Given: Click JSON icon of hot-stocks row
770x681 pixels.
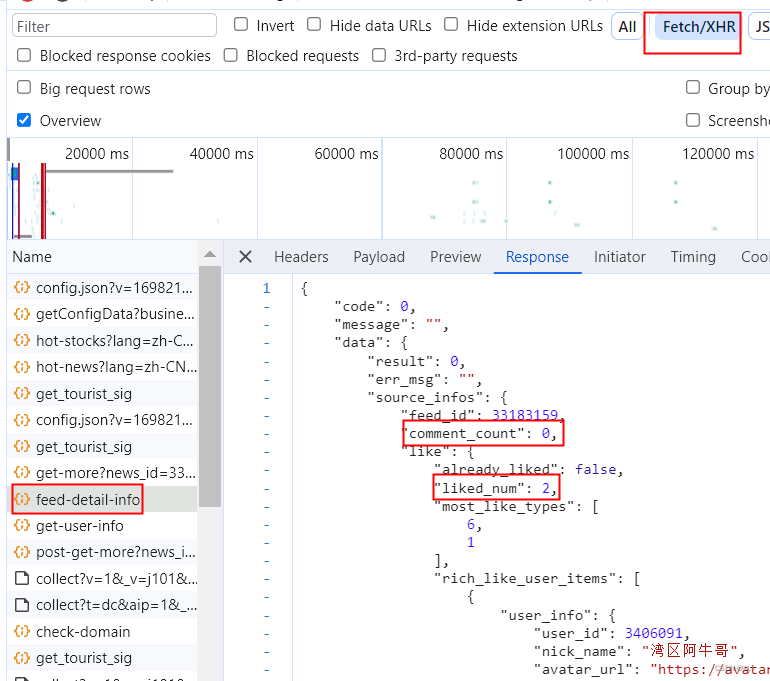Looking at the screenshot, I should pos(22,340).
